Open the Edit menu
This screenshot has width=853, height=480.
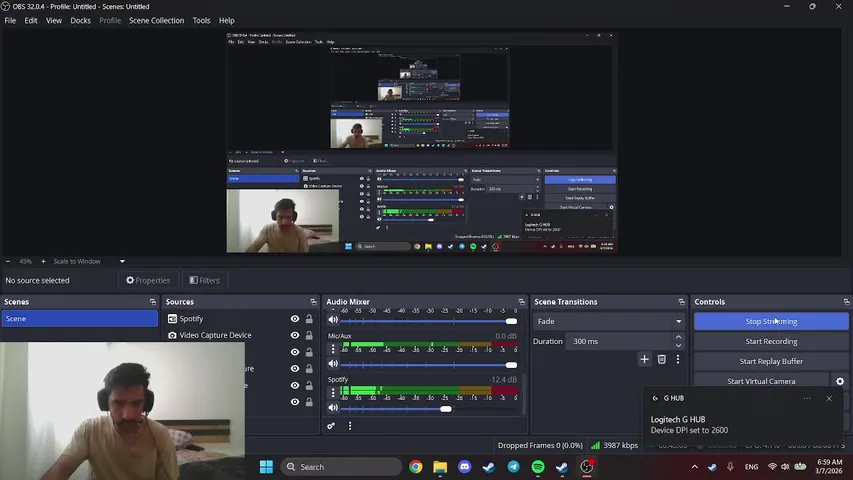pos(31,21)
